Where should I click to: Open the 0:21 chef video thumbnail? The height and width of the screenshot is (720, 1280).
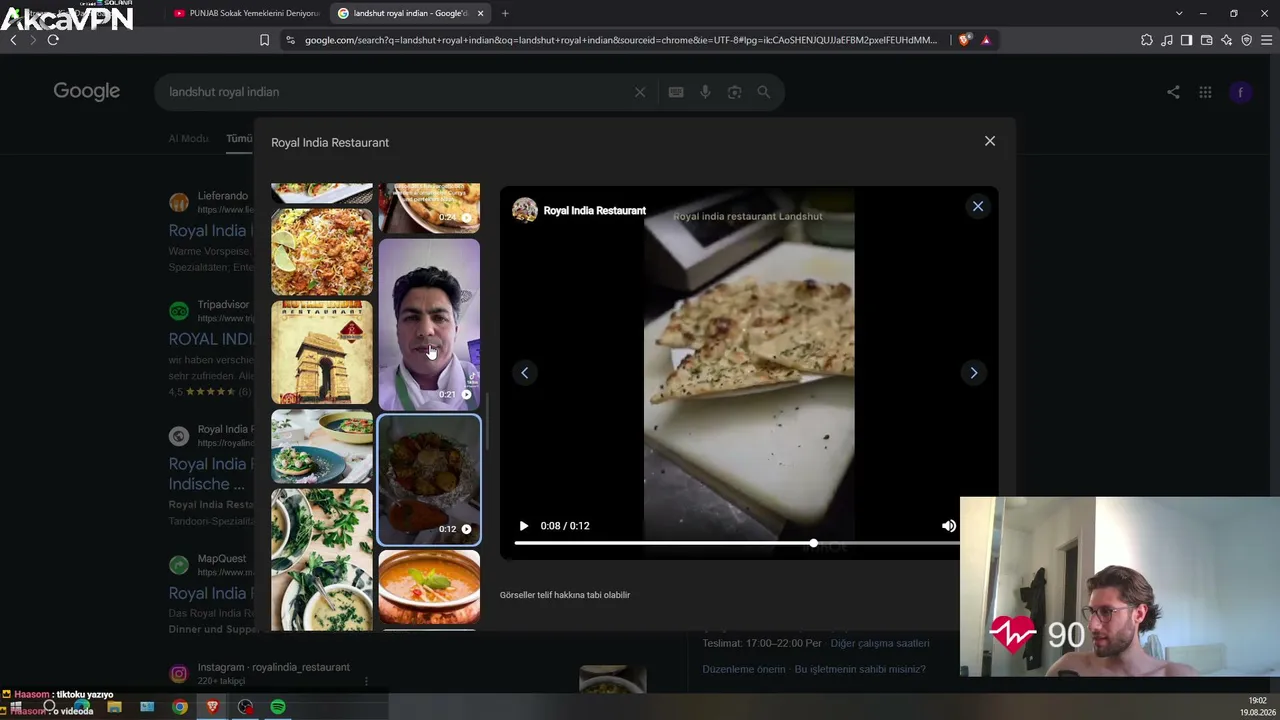coord(429,324)
